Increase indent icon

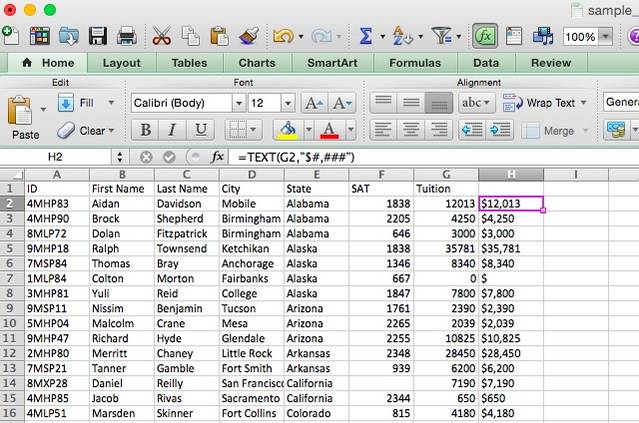500,130
